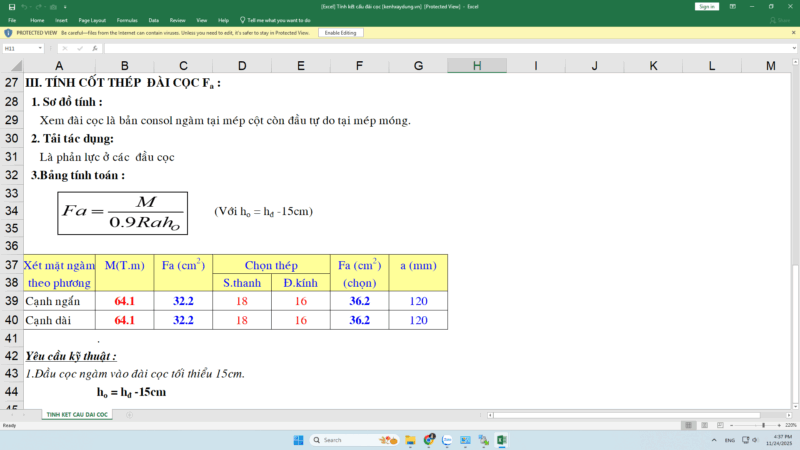Click the zoom in plus icon
Image resolution: width=800 pixels, height=450 pixels.
click(777, 425)
